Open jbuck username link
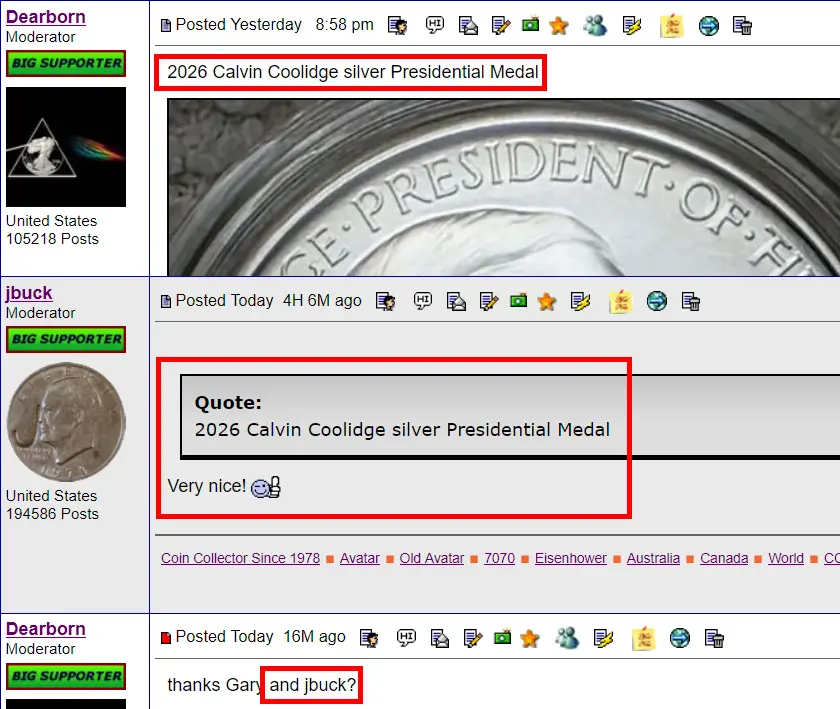This screenshot has width=840, height=709. coord(29,293)
